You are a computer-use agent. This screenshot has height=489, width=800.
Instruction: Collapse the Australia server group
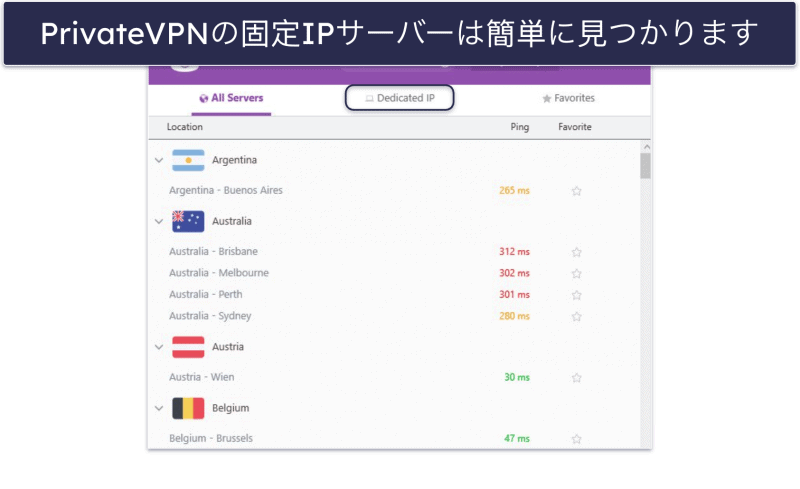[x=159, y=222]
